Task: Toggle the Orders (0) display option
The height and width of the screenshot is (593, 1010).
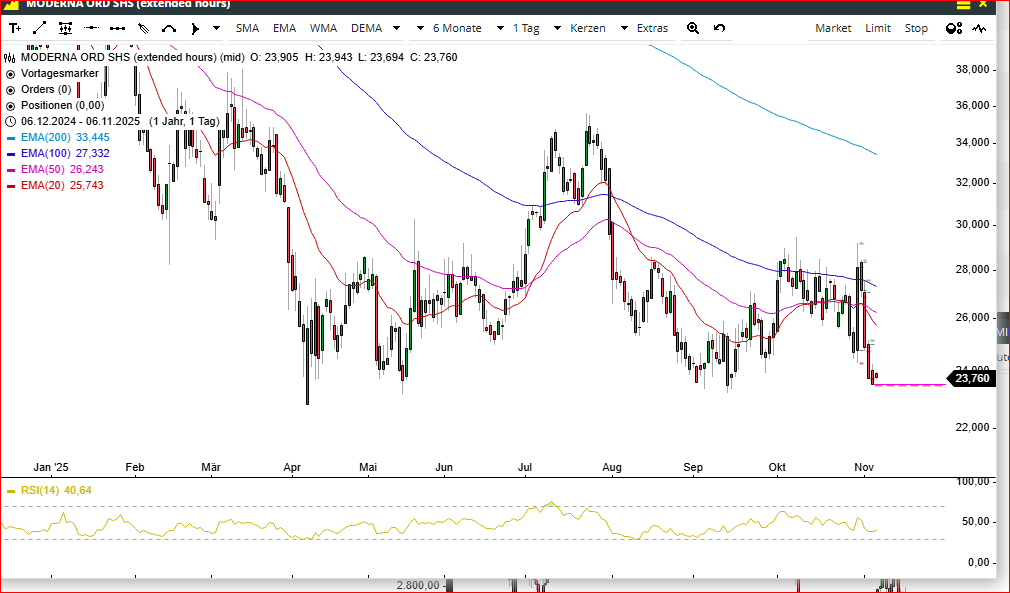Action: [11, 89]
